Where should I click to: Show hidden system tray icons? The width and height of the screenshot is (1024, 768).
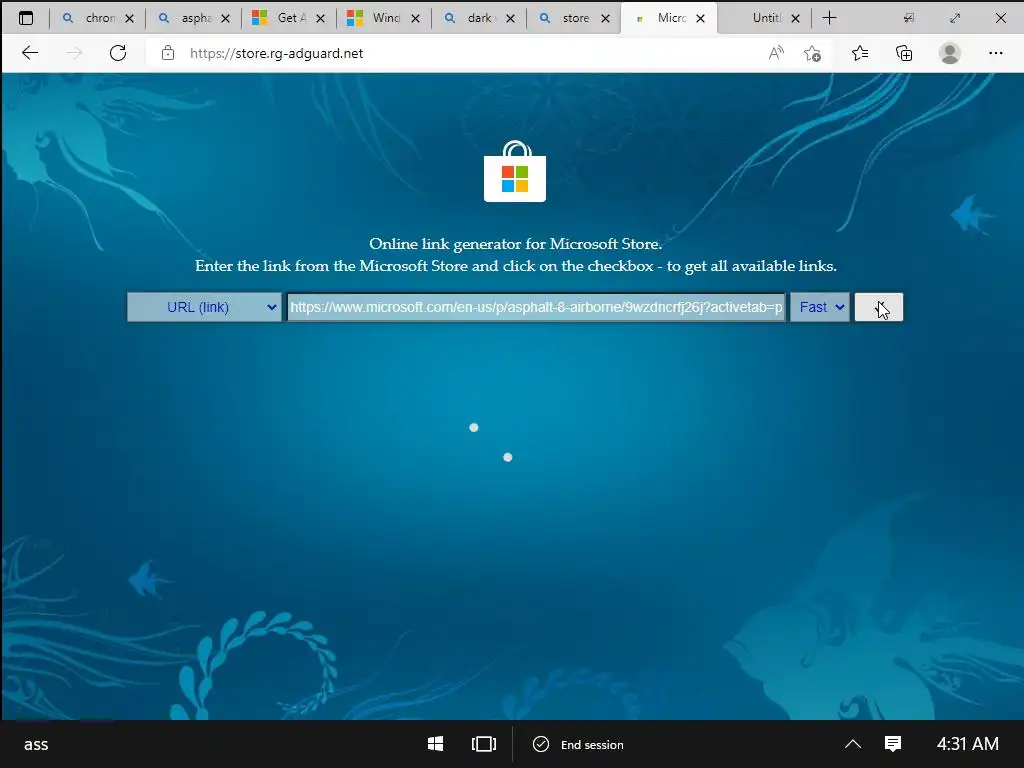[853, 744]
